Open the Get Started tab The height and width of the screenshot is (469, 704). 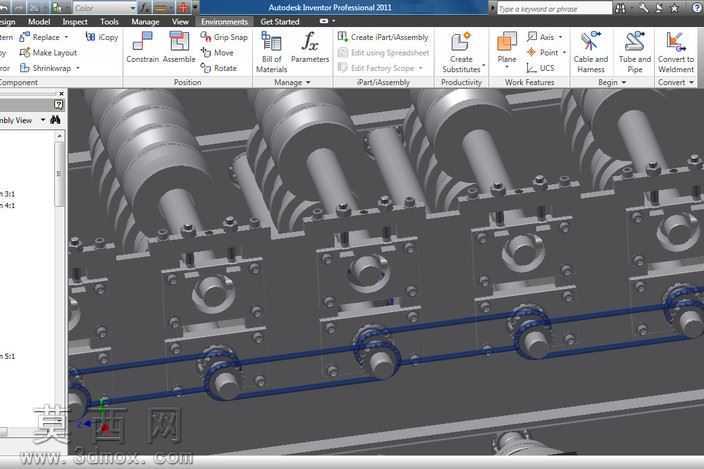click(x=280, y=22)
